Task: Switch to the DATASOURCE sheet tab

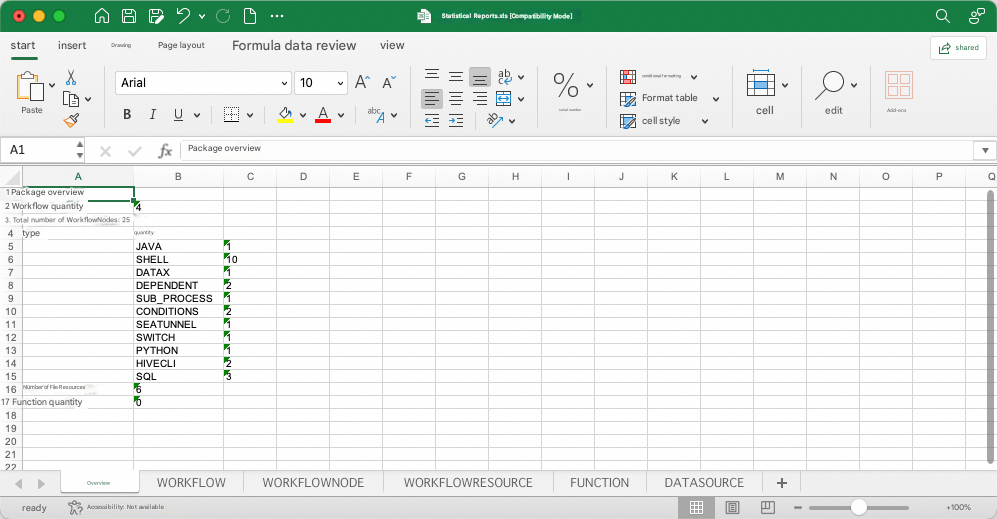Action: point(704,483)
